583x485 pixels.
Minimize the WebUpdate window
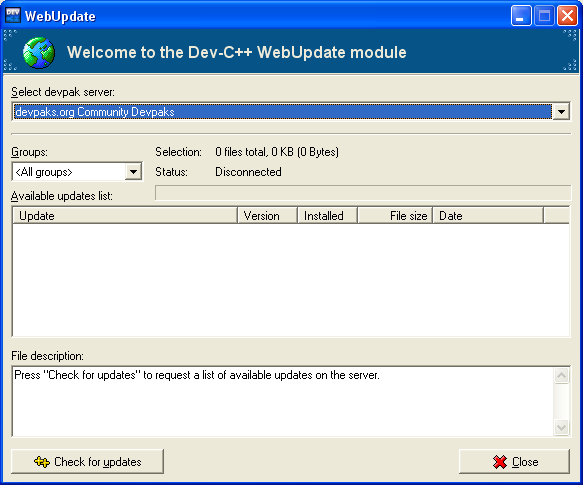pos(521,16)
